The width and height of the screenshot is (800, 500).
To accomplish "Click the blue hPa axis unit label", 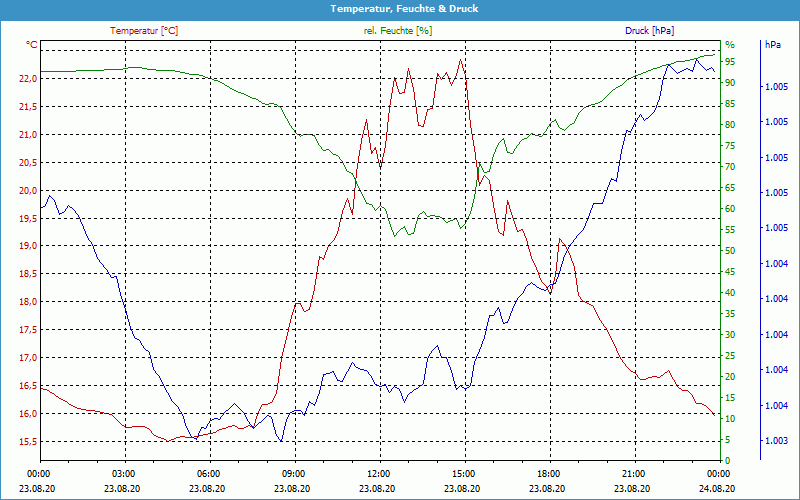I will click(772, 45).
